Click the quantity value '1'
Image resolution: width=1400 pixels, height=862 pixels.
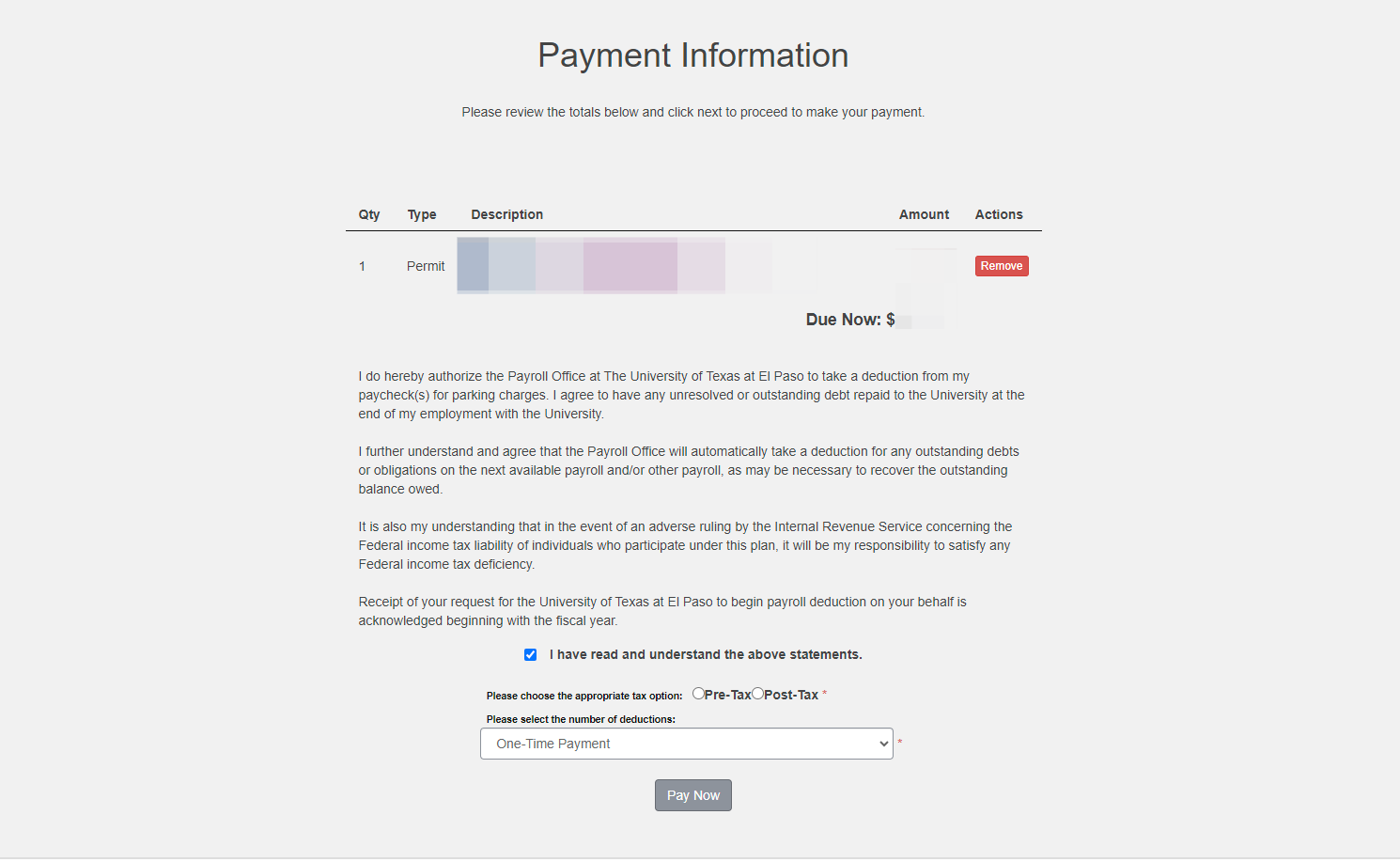click(x=362, y=266)
